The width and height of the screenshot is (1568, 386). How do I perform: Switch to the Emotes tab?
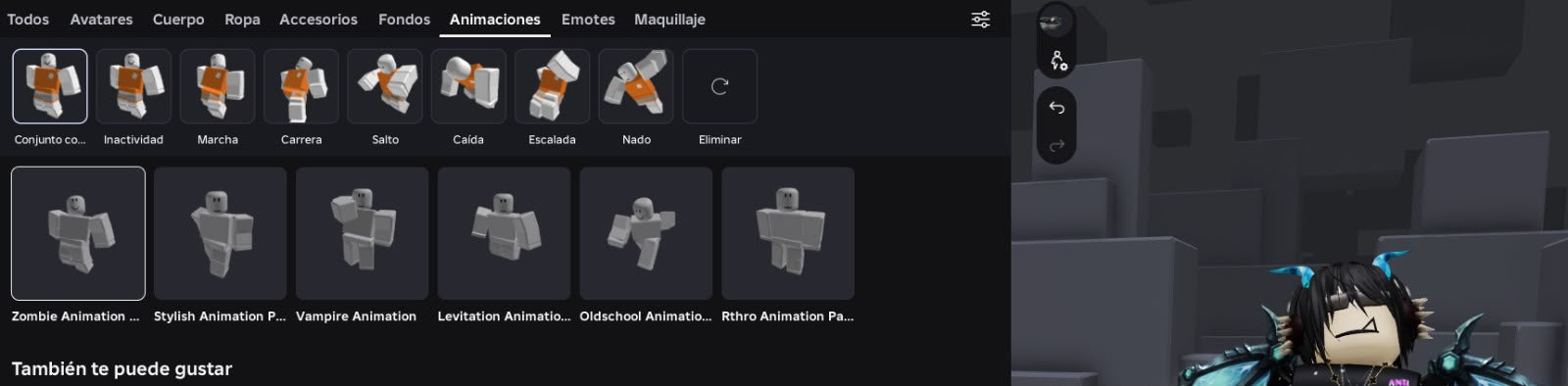(x=588, y=20)
